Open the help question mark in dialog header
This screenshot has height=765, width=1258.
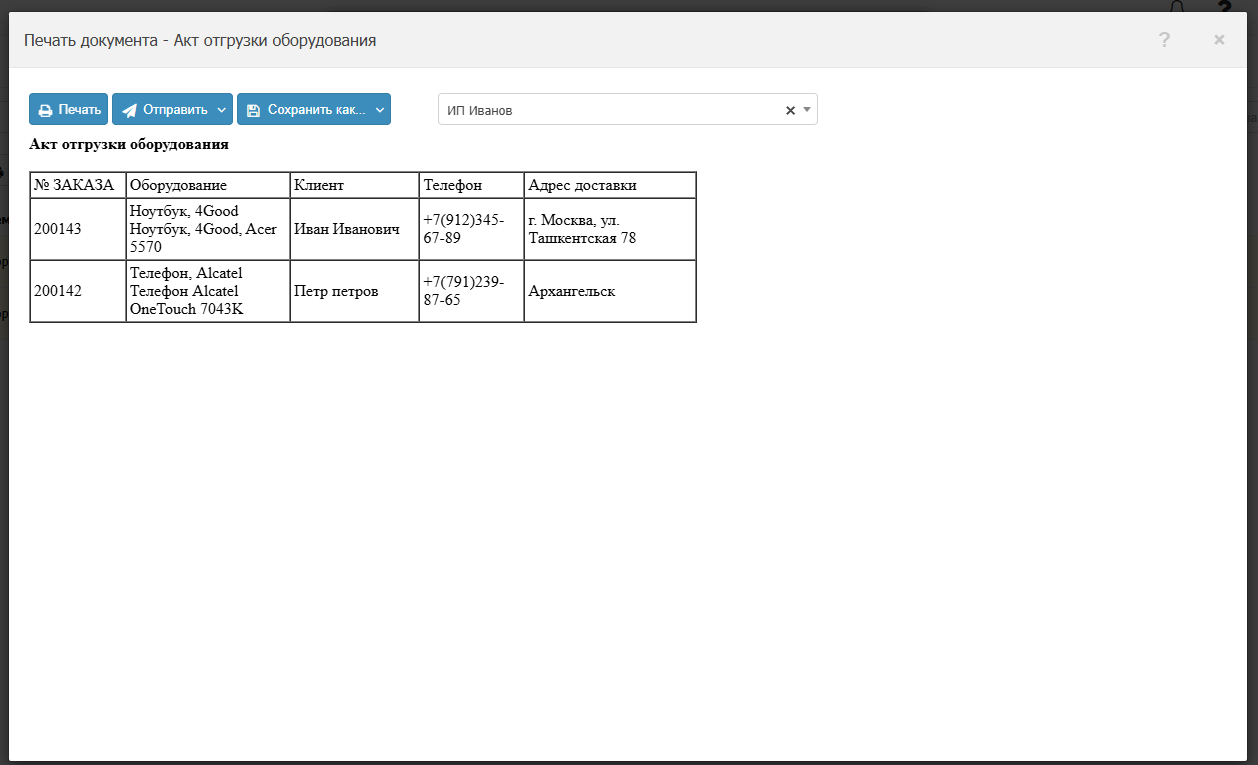[x=1164, y=40]
